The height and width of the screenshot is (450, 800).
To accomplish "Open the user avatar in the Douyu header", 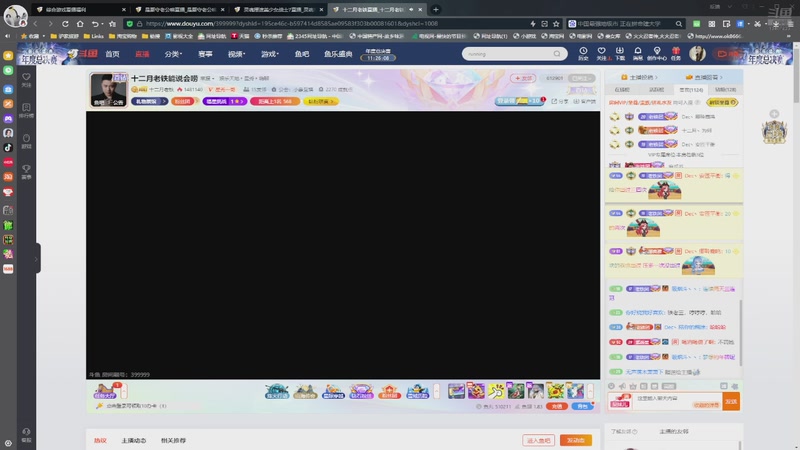I will (697, 53).
